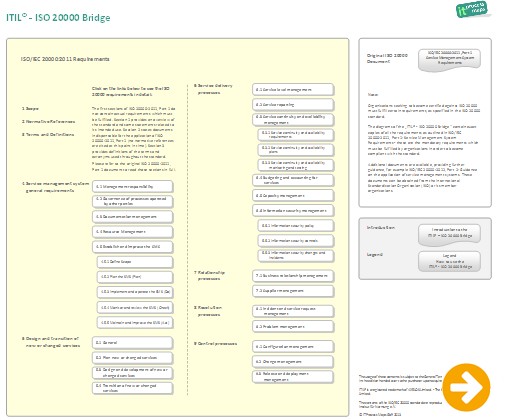Open 6.6.2 Information security controls
Screen dimensions: 506x420
click(x=296, y=241)
